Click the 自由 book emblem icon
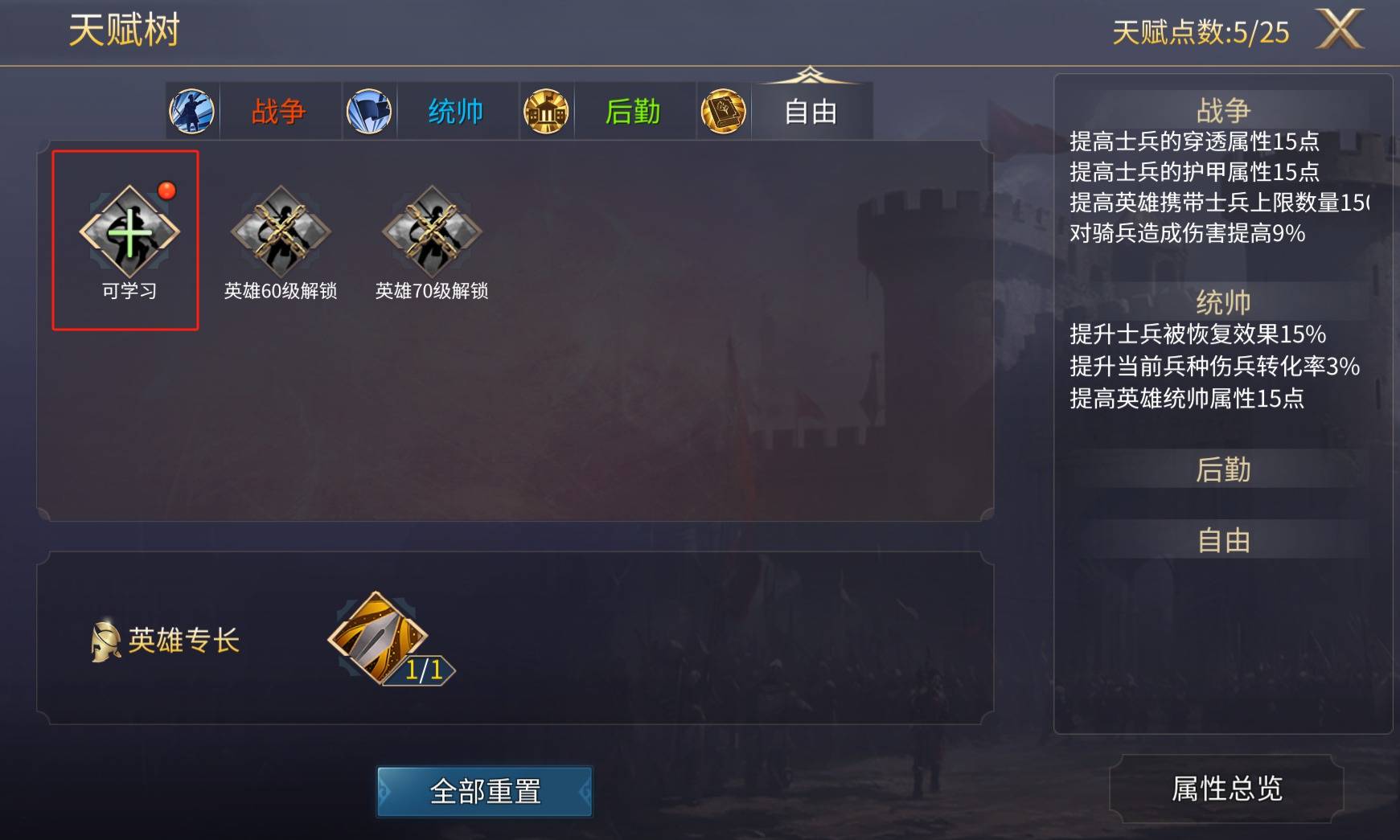The image size is (1400, 840). 723,111
